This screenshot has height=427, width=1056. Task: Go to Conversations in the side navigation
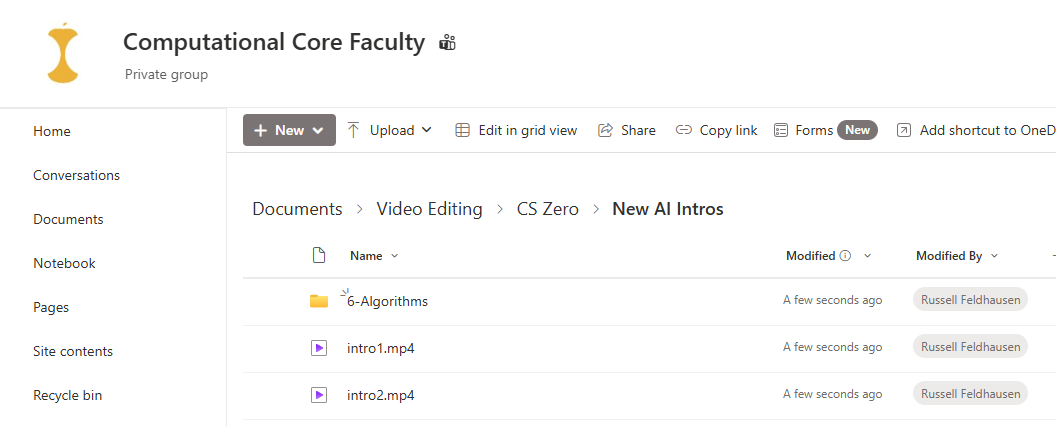tap(77, 175)
